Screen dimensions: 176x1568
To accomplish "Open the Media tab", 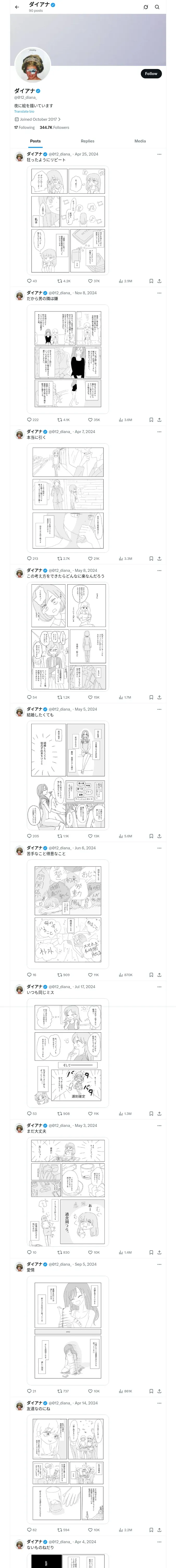I will click(x=139, y=141).
